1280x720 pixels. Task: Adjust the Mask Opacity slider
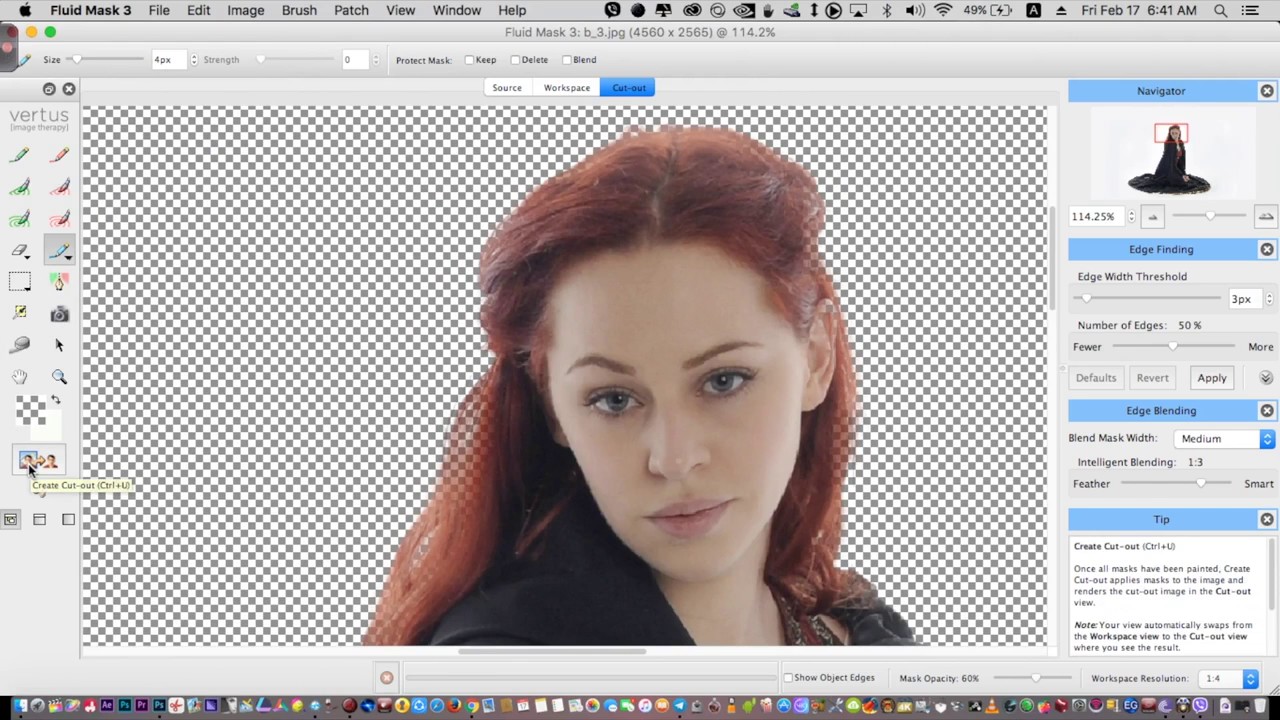1035,679
